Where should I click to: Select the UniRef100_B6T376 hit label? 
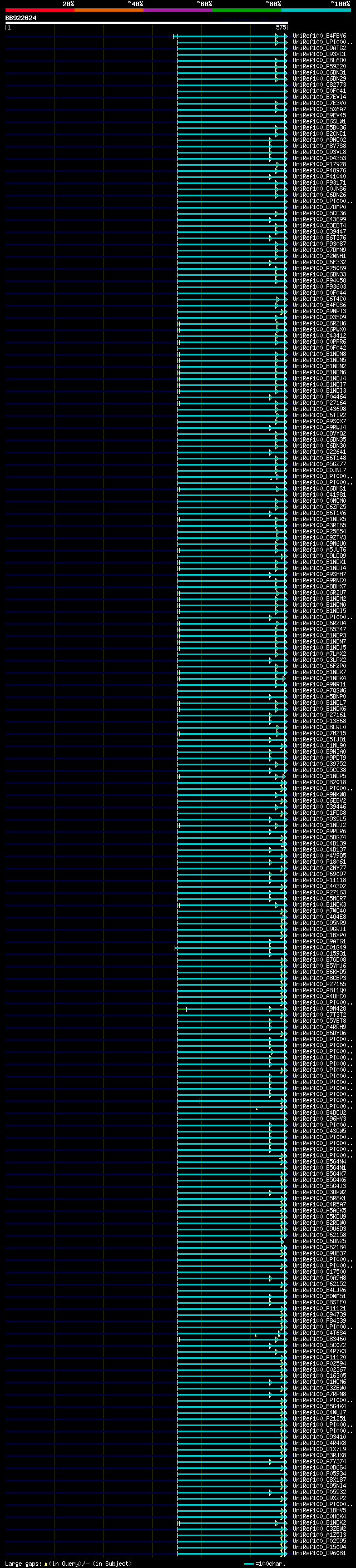pos(319,238)
